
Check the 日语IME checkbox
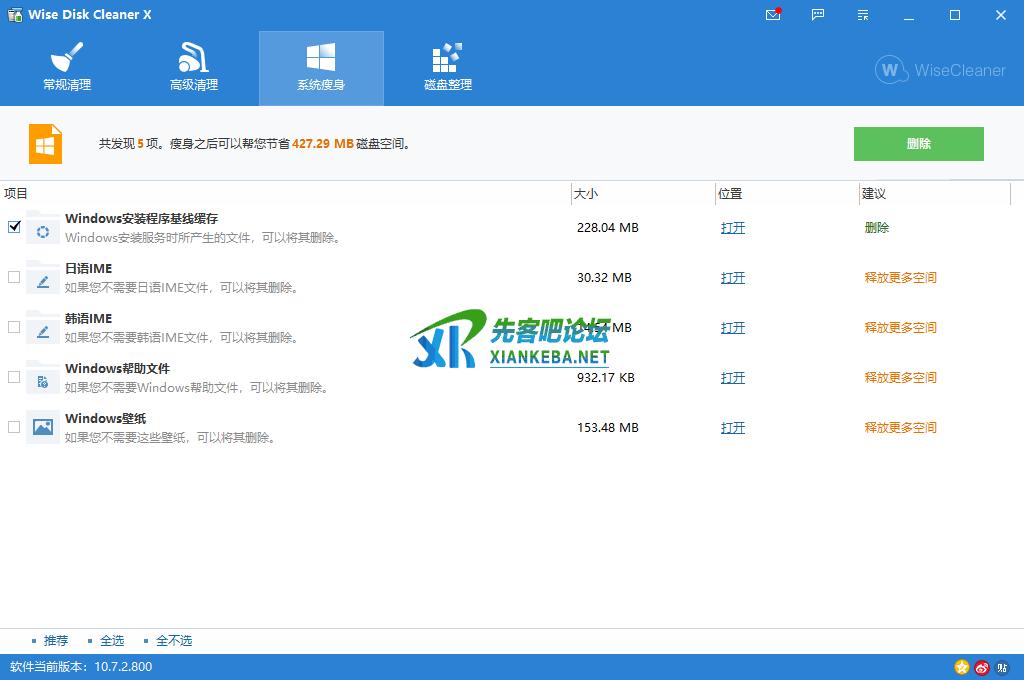14,277
